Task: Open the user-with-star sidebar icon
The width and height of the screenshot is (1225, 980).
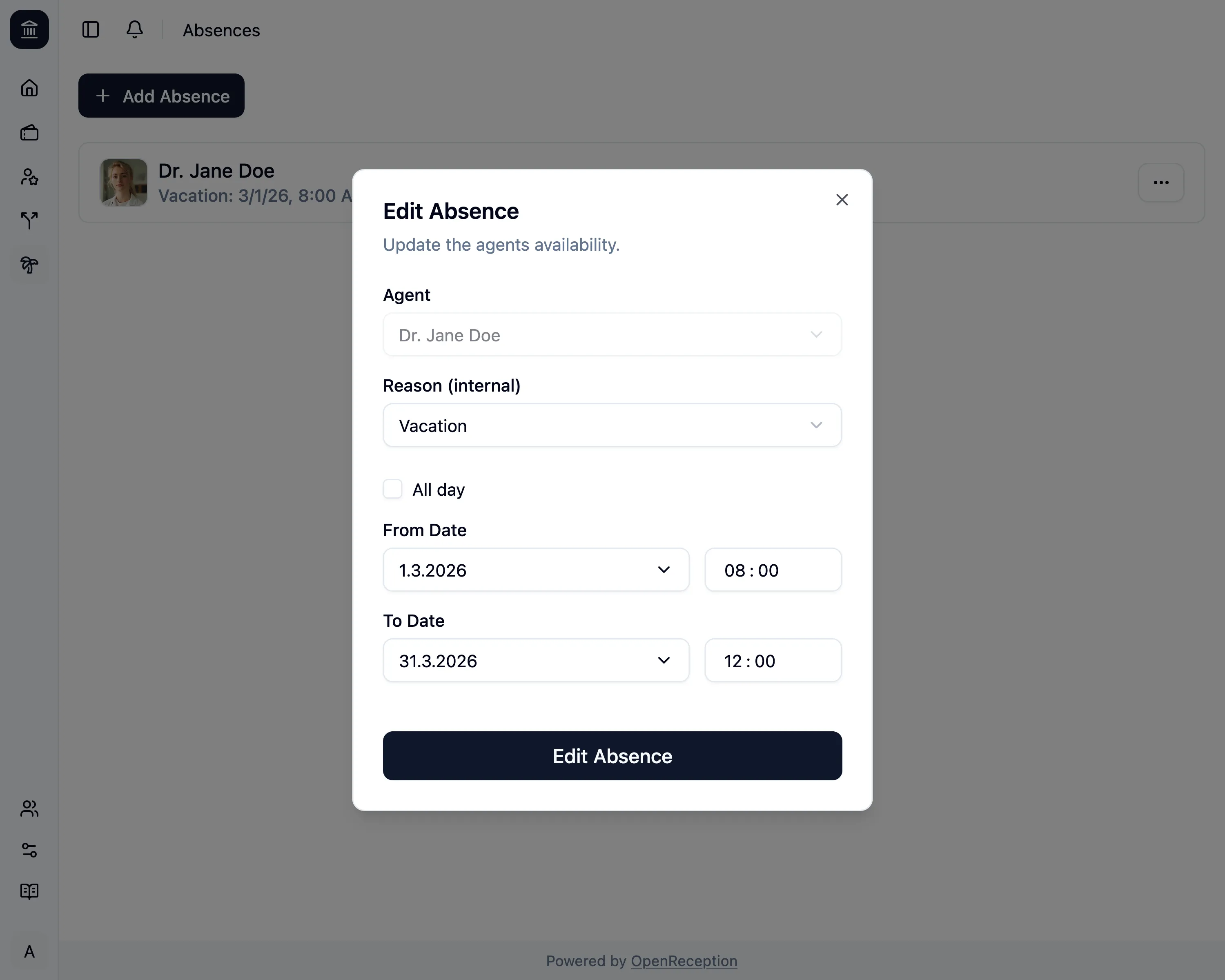Action: coord(29,177)
